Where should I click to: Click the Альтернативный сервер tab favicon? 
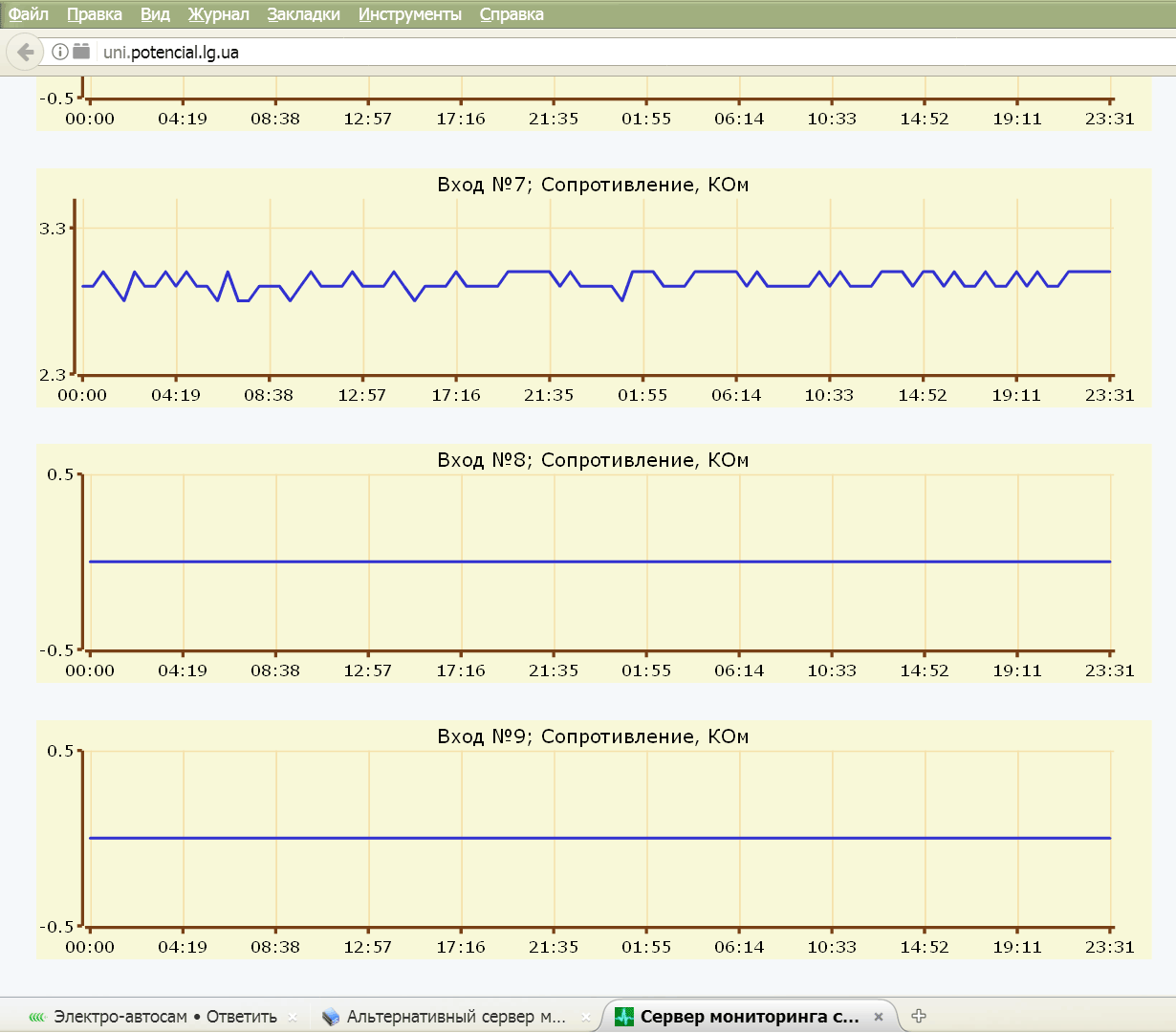click(x=331, y=1017)
